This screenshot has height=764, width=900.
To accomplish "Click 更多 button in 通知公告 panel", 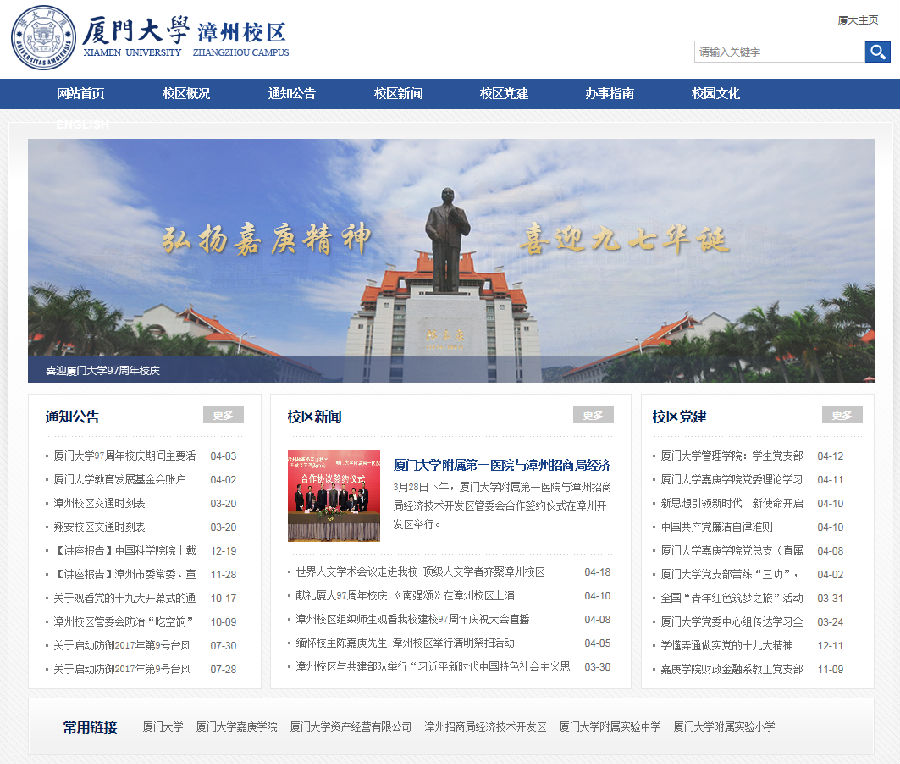I will 223,415.
